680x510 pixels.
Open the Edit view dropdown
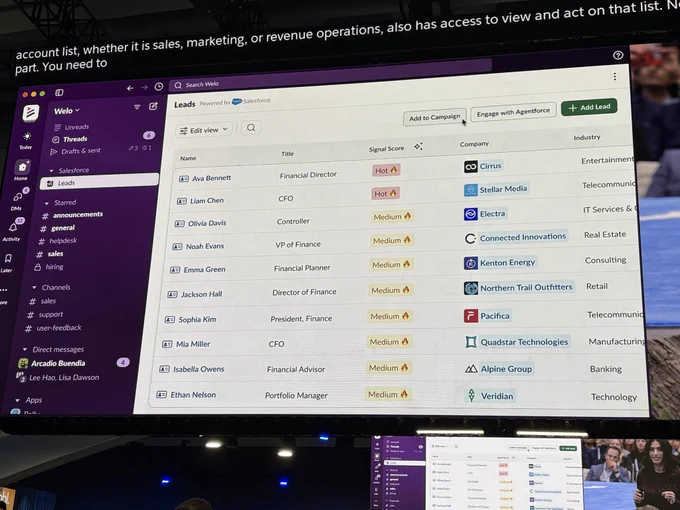[x=204, y=130]
